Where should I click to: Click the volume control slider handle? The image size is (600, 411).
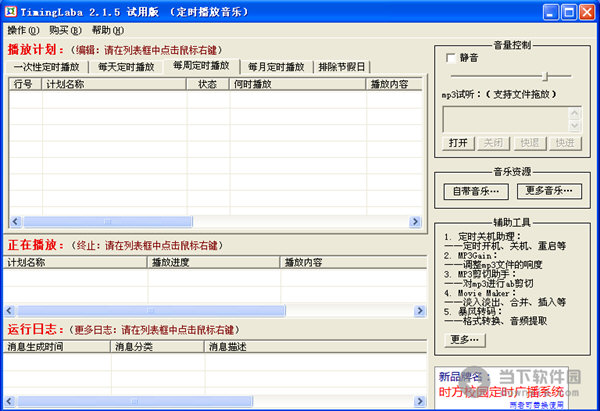click(546, 76)
